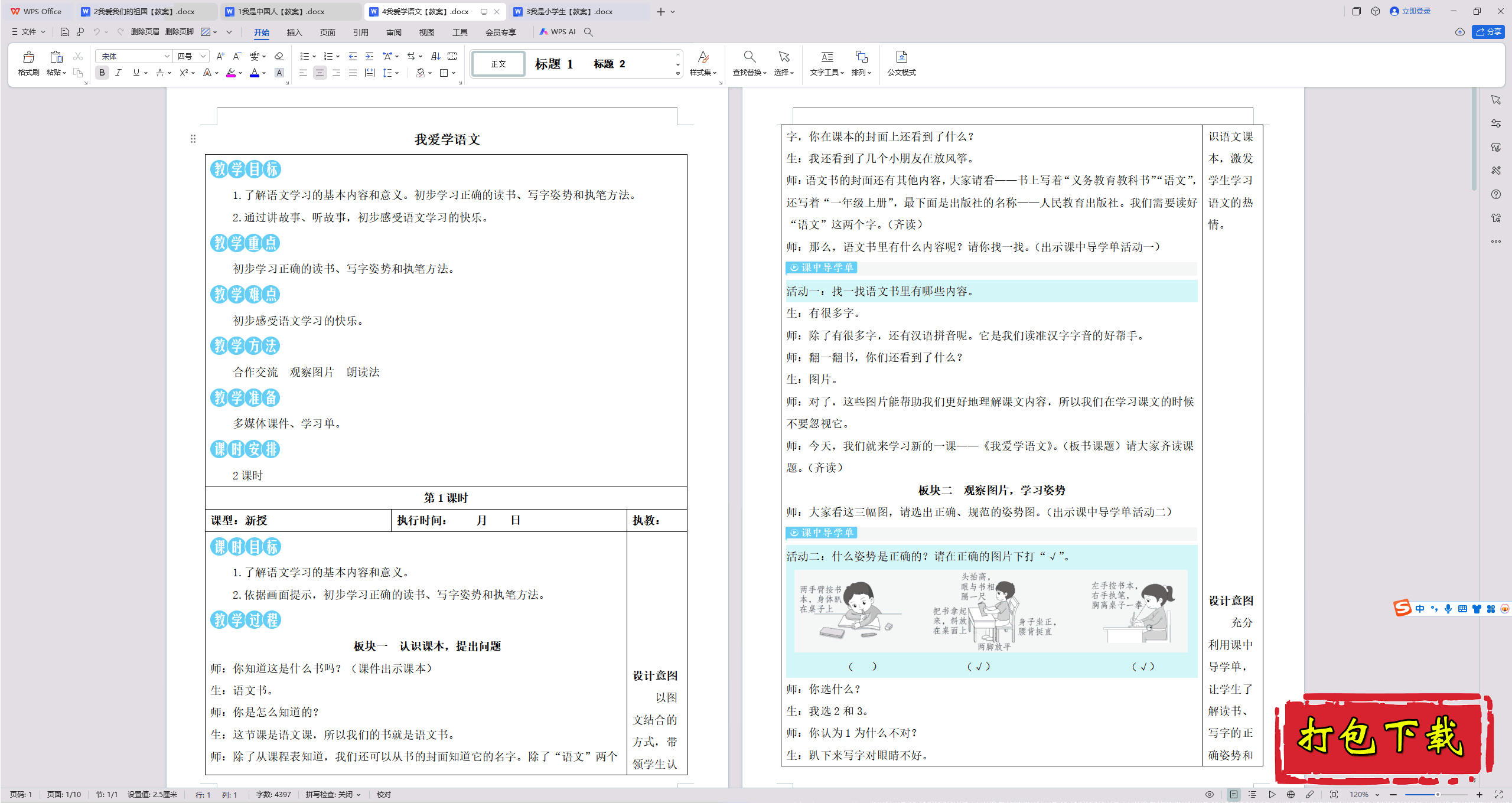Click the Justify alignment icon
Image resolution: width=1512 pixels, height=803 pixels.
(353, 73)
